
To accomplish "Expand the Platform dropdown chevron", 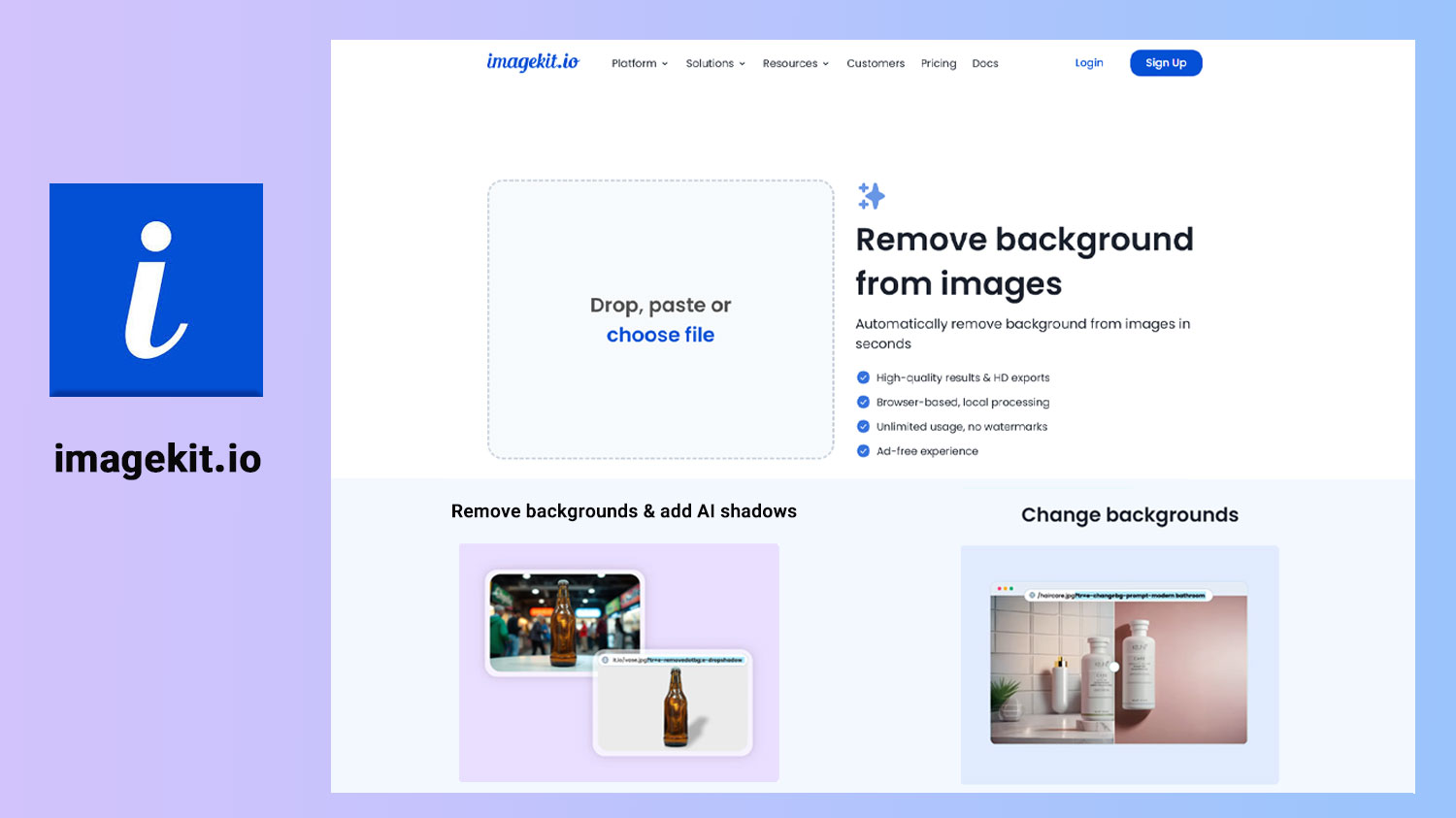I will tap(665, 64).
